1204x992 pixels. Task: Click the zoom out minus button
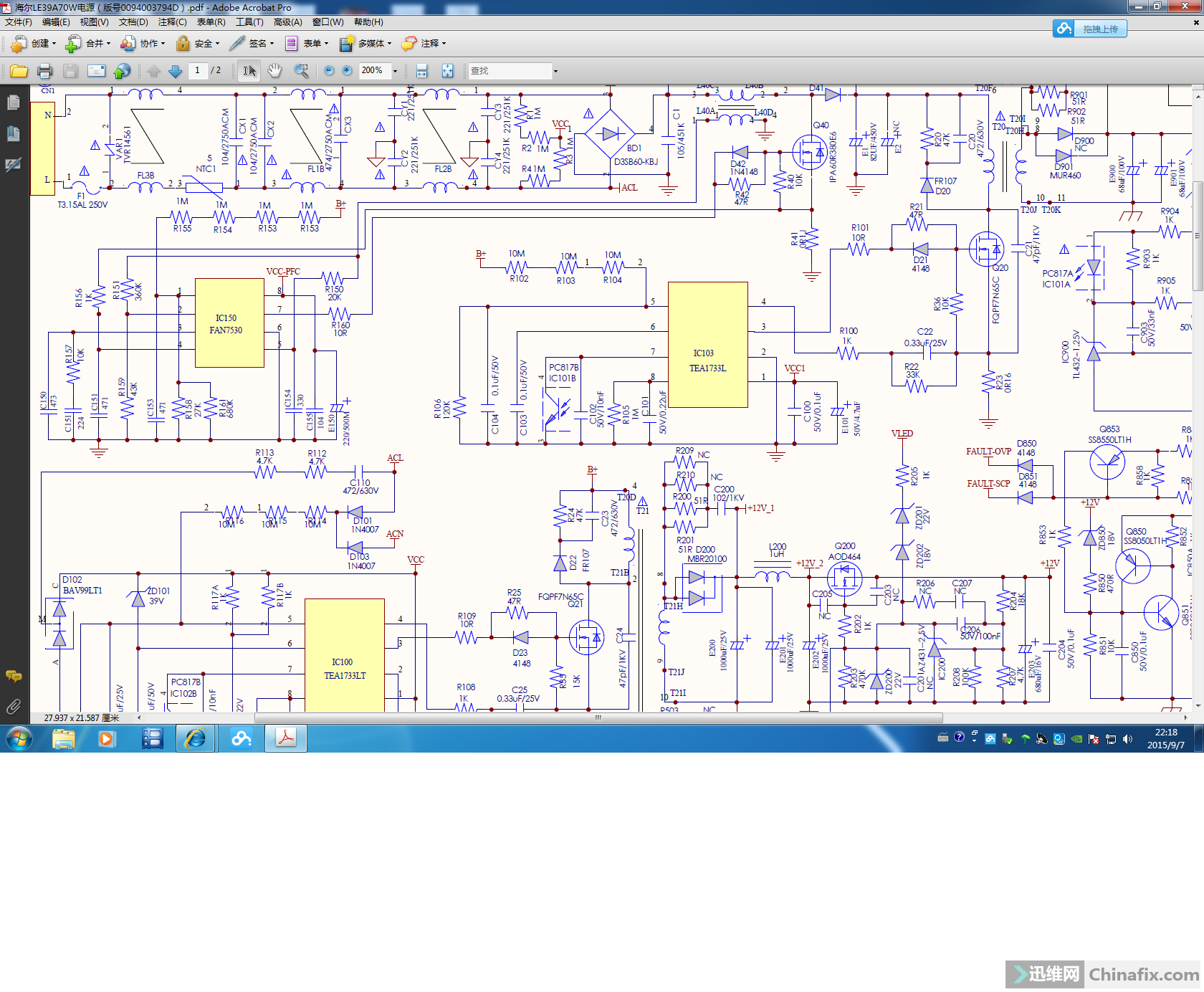click(329, 71)
